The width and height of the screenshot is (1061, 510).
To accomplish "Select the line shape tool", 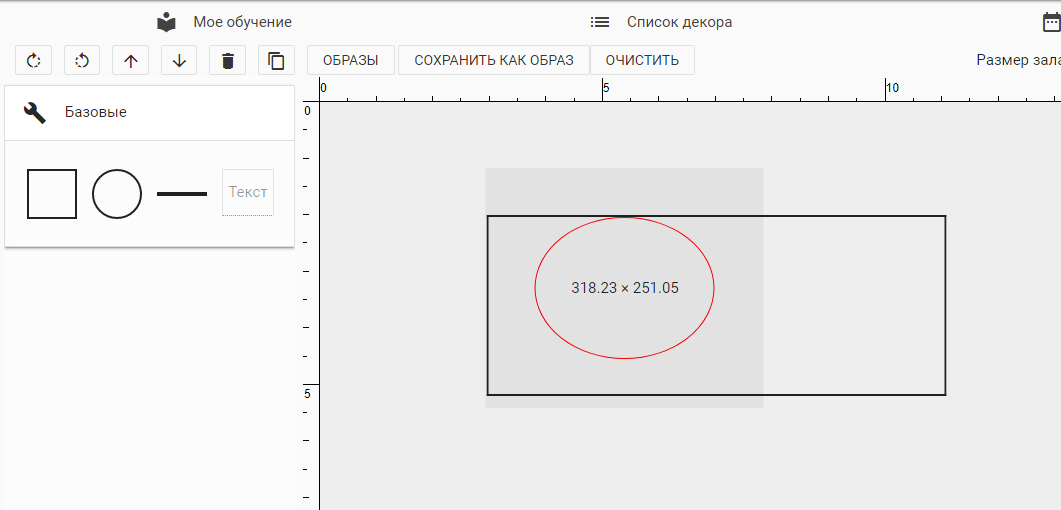I will [182, 193].
